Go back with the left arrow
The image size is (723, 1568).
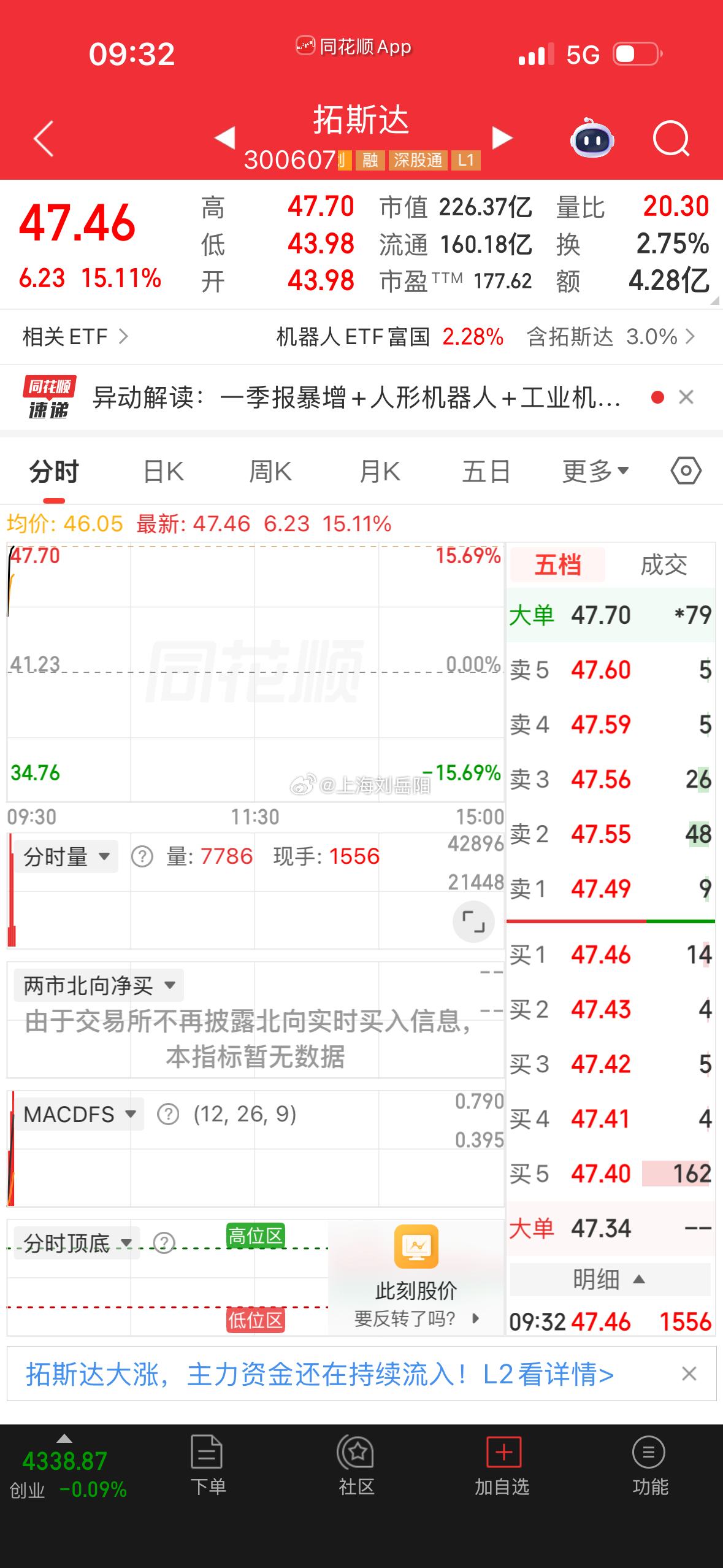[44, 139]
